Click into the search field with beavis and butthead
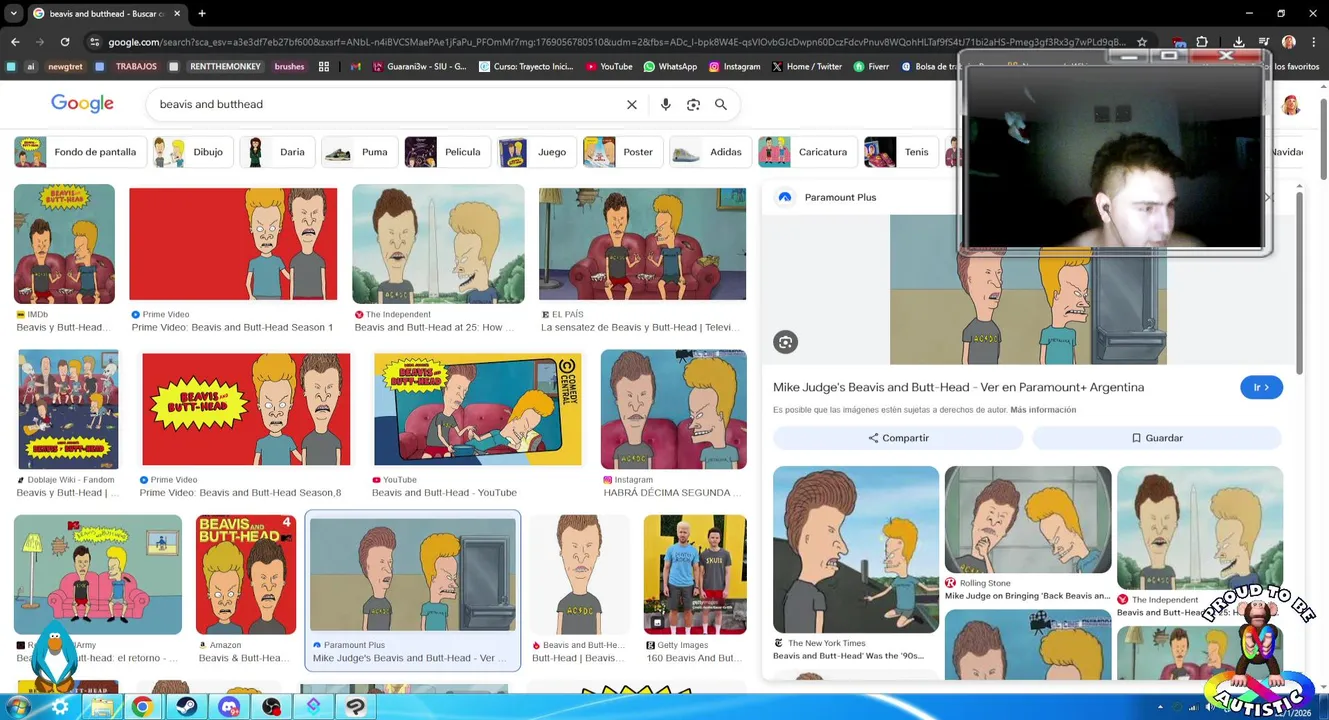The width and height of the screenshot is (1329, 720). click(x=385, y=104)
